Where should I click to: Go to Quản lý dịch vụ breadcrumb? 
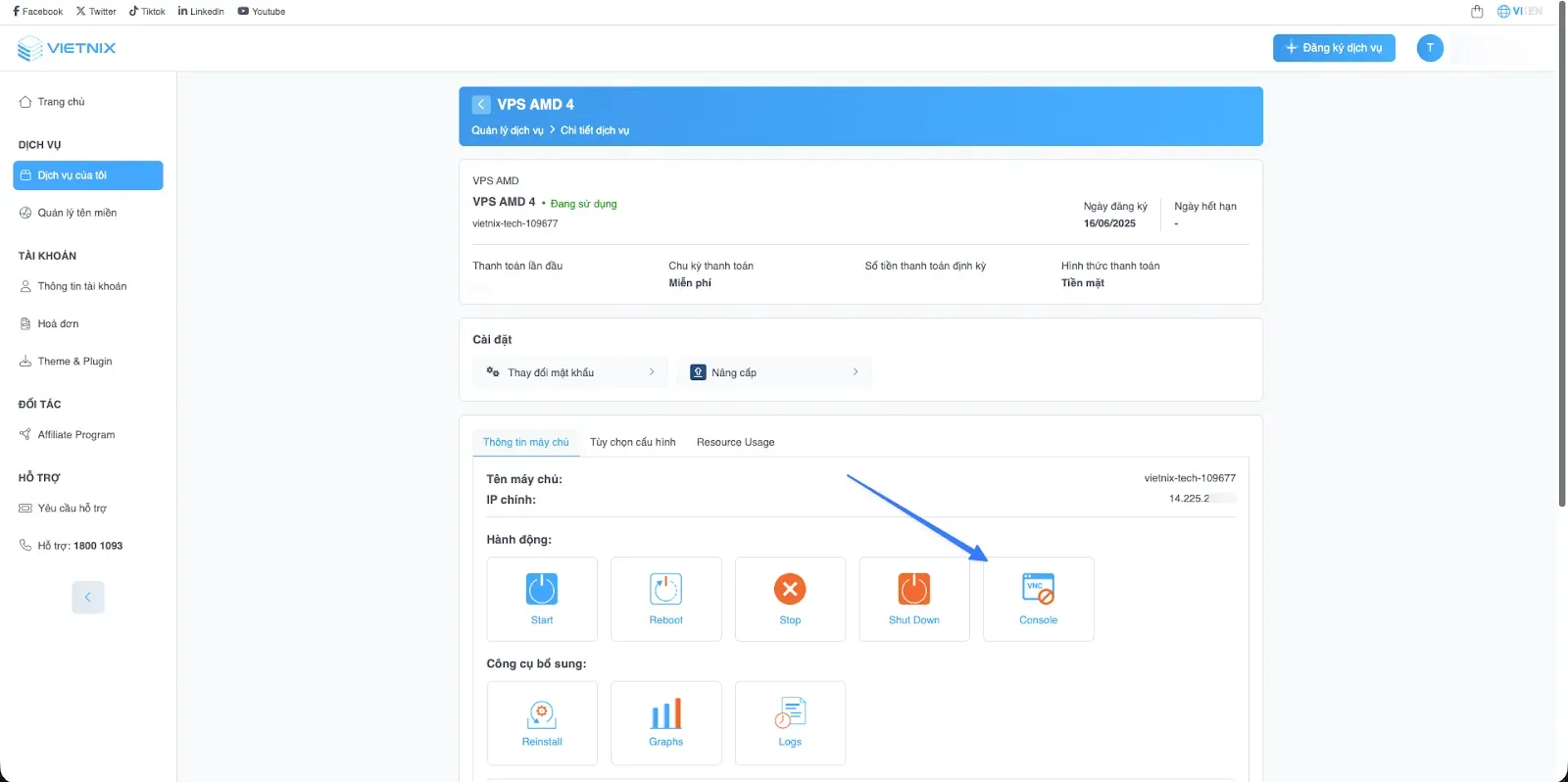[507, 130]
